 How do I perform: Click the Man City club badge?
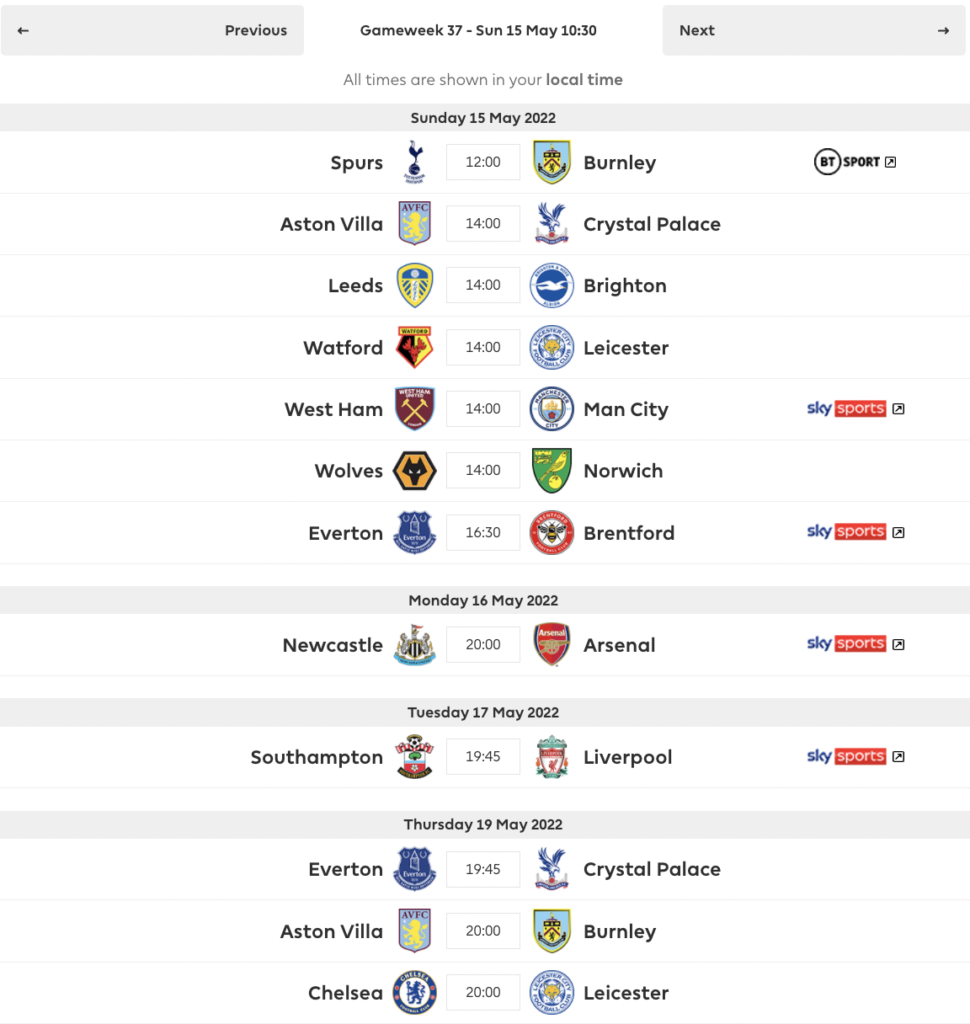(552, 409)
